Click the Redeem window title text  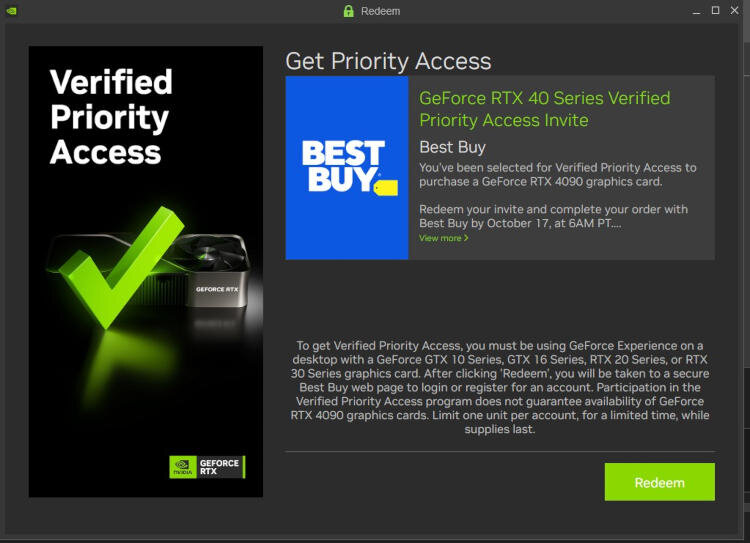tap(380, 11)
